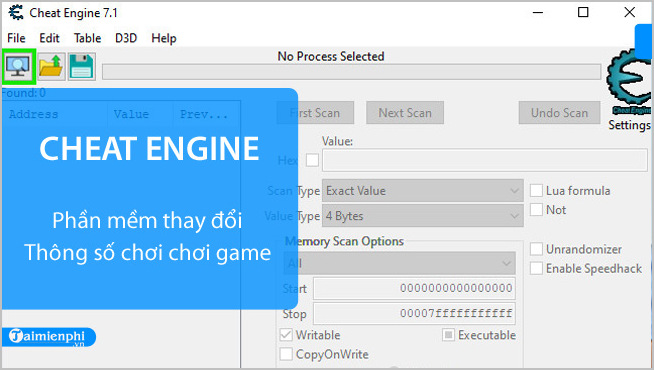Screen dimensions: 654x370
Task: Close the Cheat Engine window
Action: (x=629, y=13)
